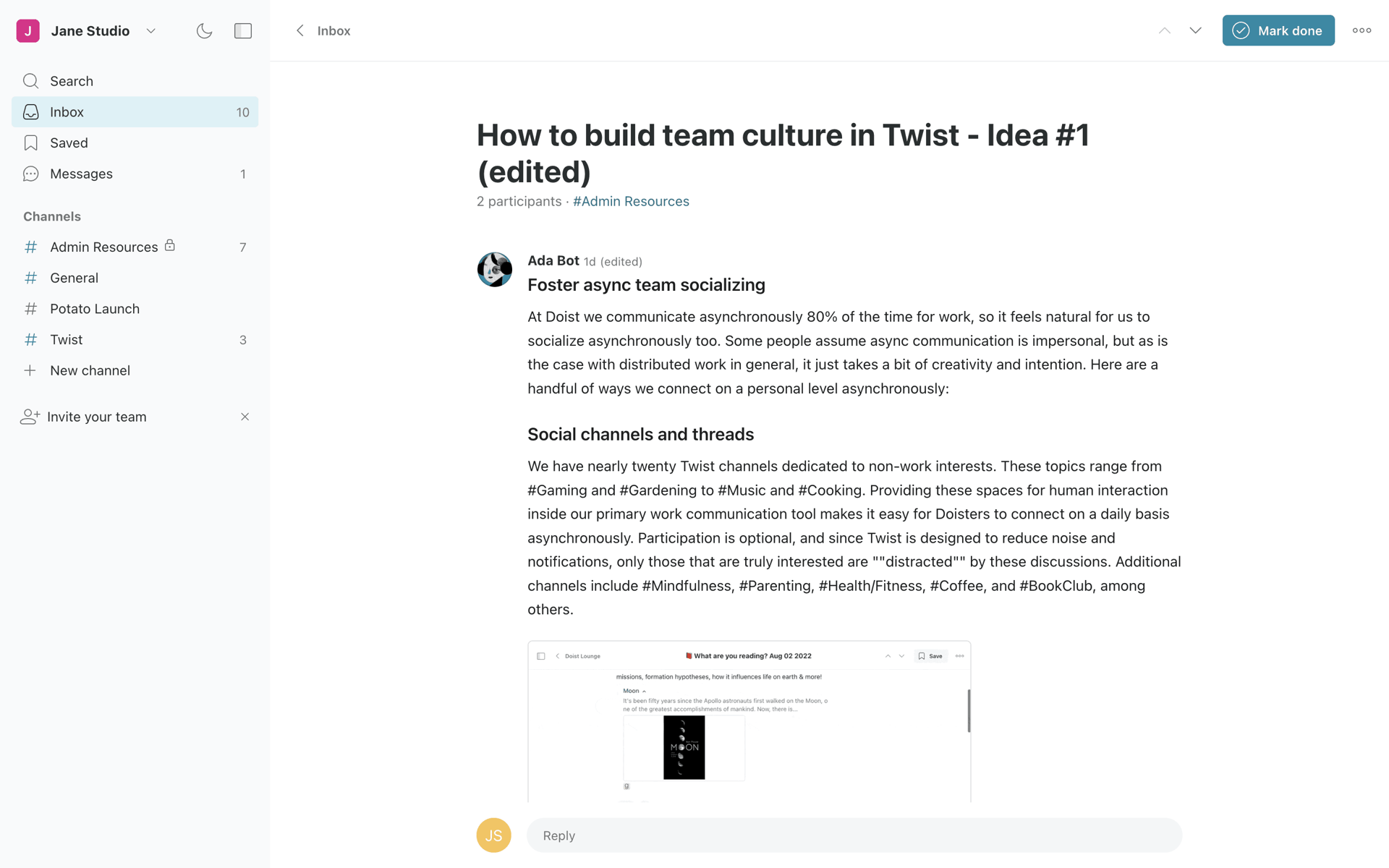Click the hash icon next to General
Viewport: 1389px width, 868px height.
coord(30,278)
